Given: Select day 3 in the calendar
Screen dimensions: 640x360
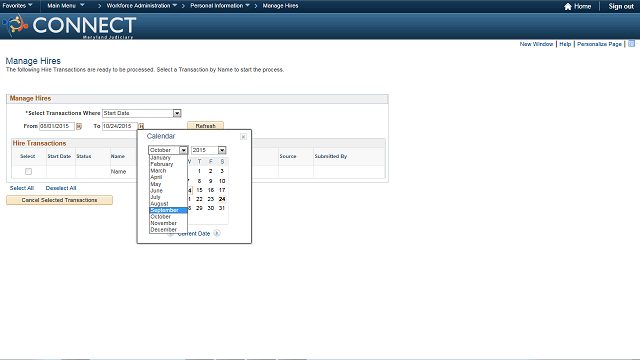Looking at the screenshot, I should [222, 171].
